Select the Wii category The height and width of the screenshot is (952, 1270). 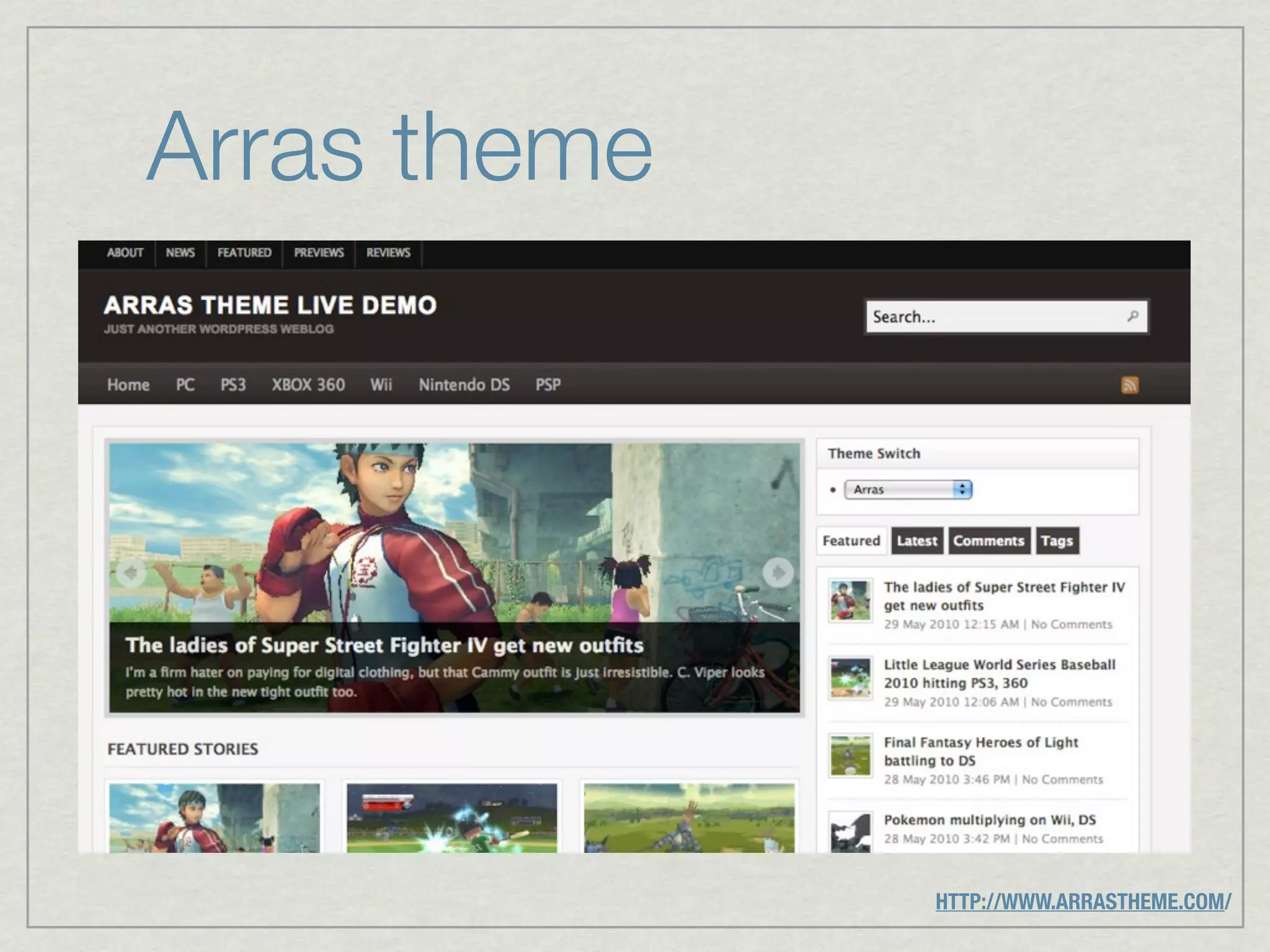pyautogui.click(x=381, y=385)
